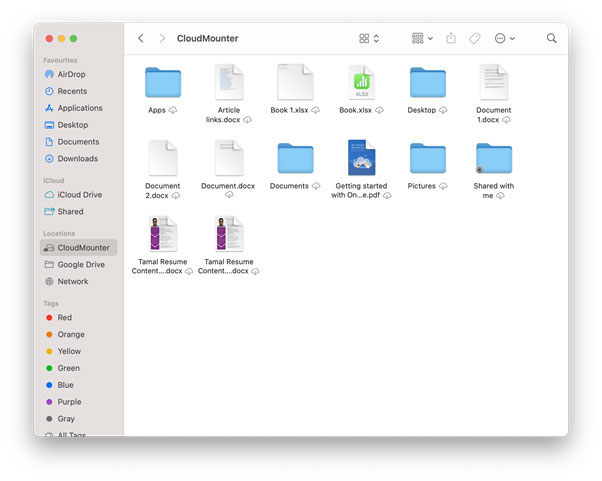The width and height of the screenshot is (602, 481).
Task: Click the Share icon in toolbar
Action: 451,39
